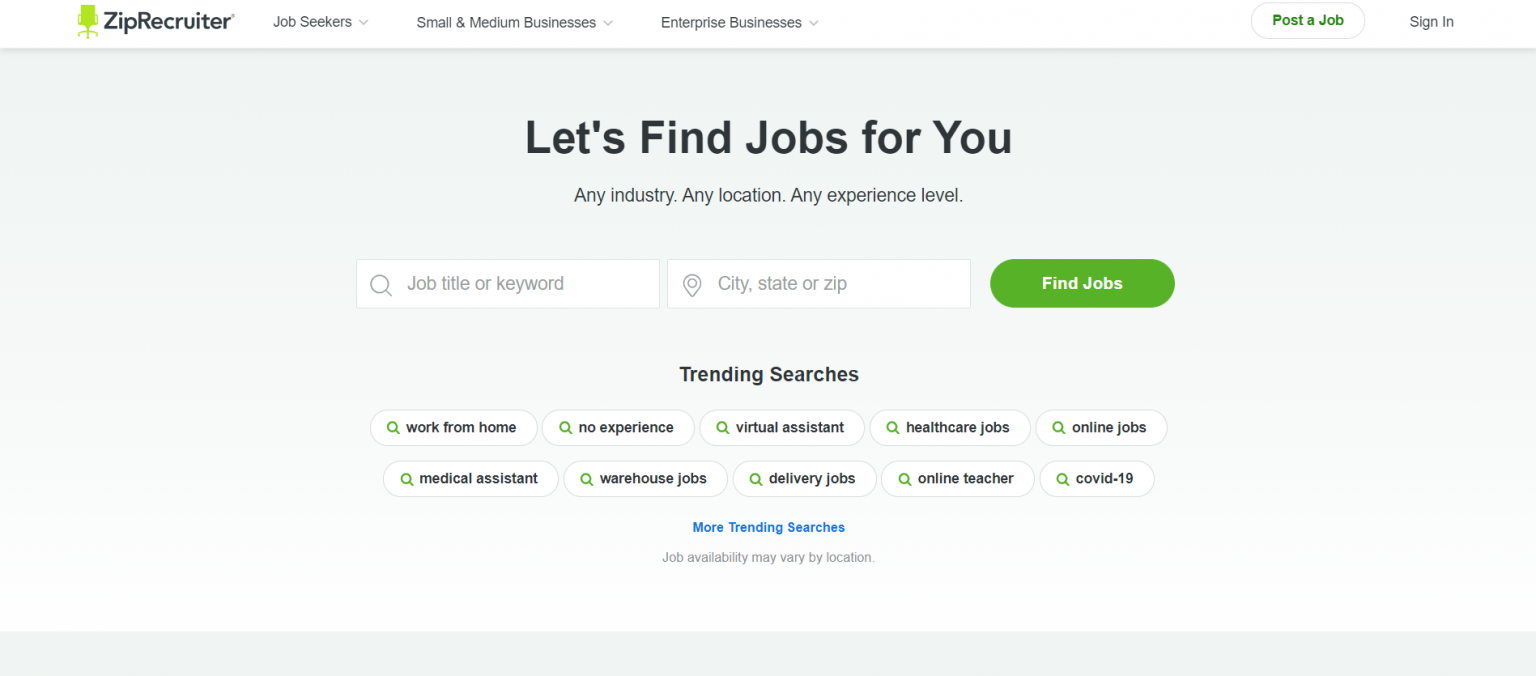The height and width of the screenshot is (676, 1536).
Task: Click the magnifier icon in the keyword field
Action: click(381, 284)
